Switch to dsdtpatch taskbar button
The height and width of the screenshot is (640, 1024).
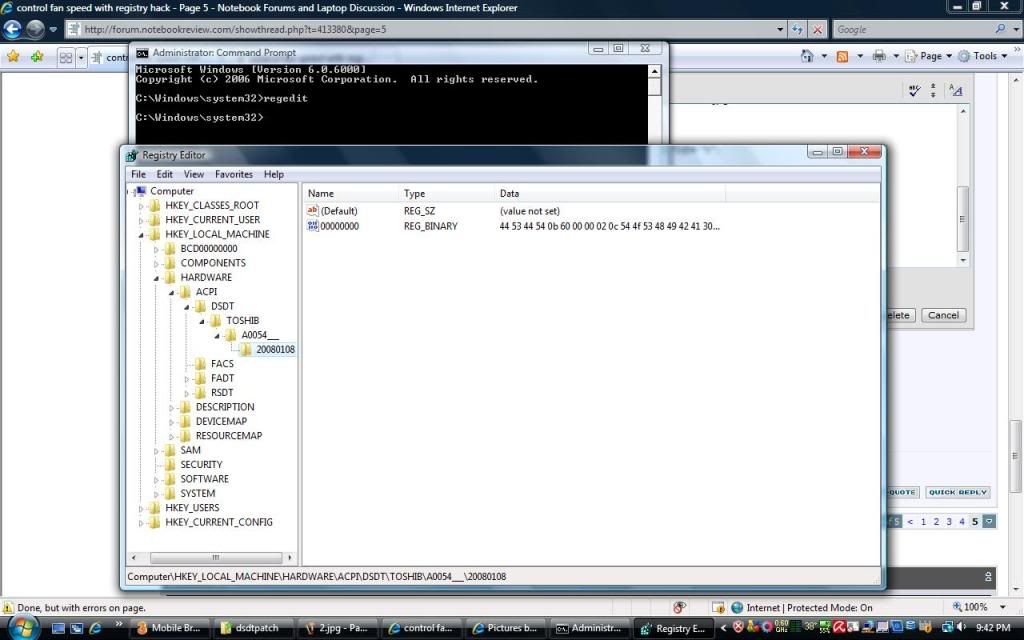pos(256,628)
